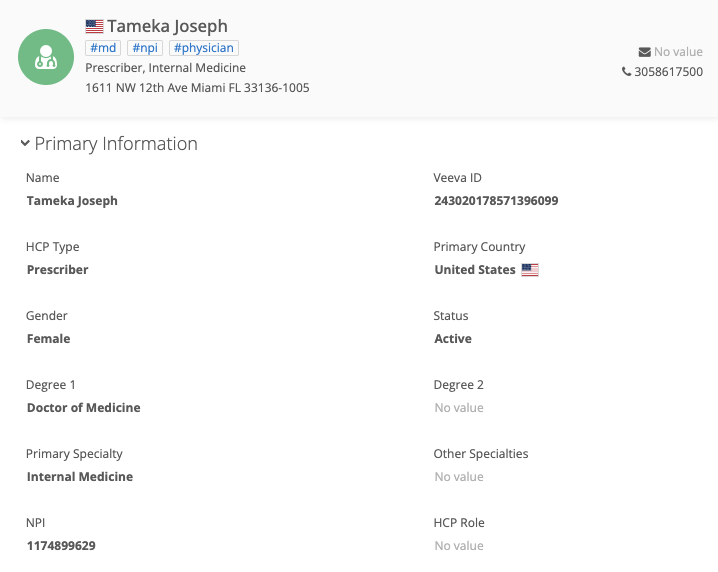Click the Veeva ID number value
Viewport: 718px width, 572px height.
(496, 201)
